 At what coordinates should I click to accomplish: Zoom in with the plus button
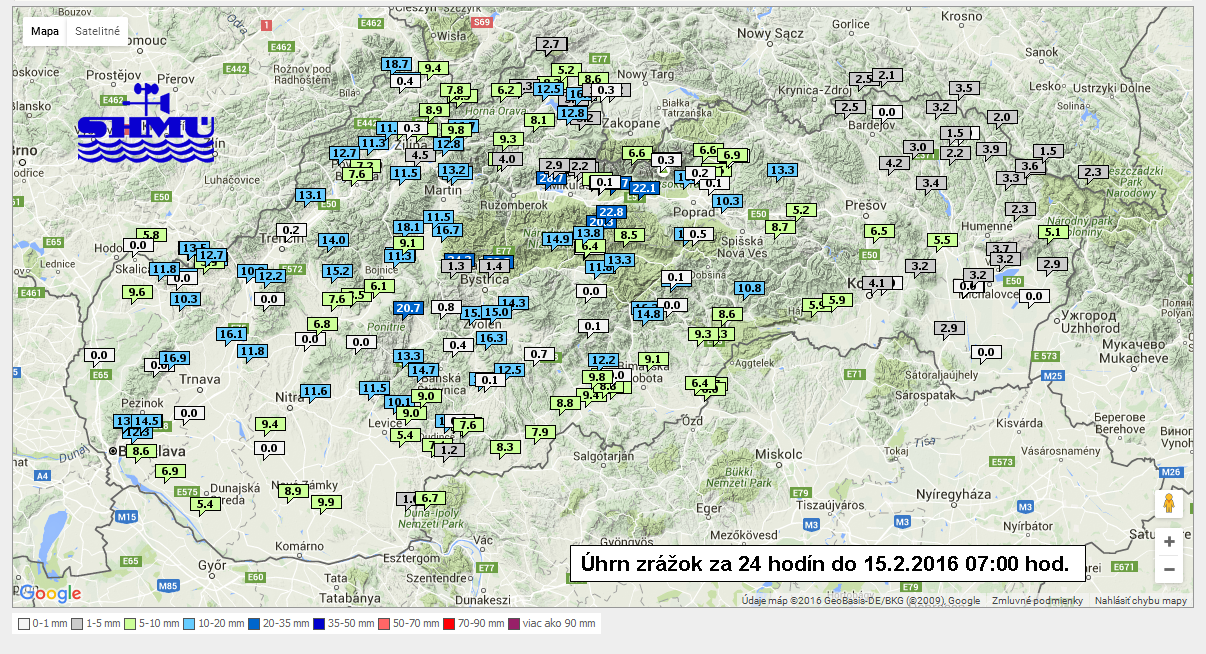point(1168,543)
